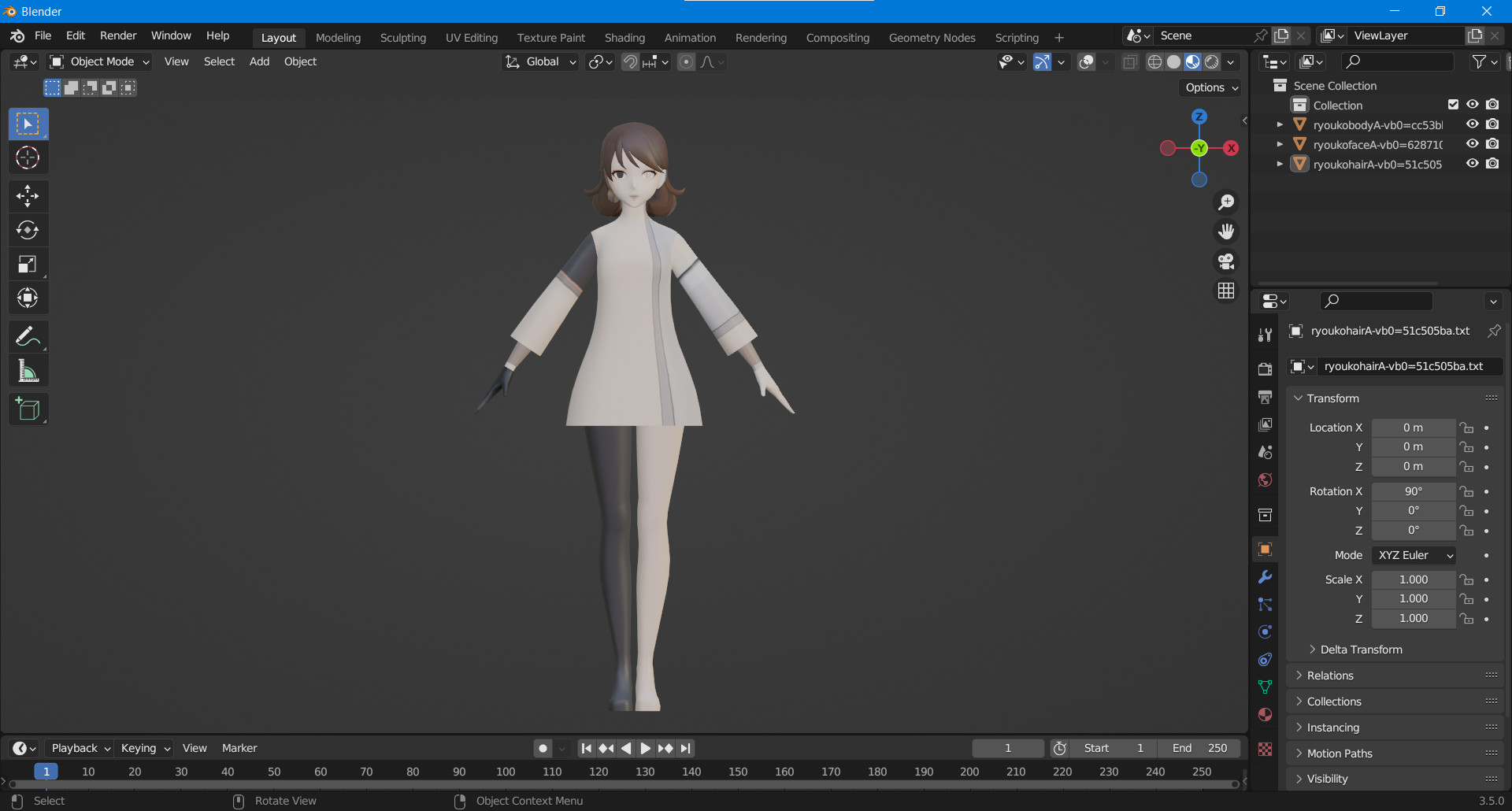Jump to the last frame
Image resolution: width=1512 pixels, height=811 pixels.
tap(686, 749)
